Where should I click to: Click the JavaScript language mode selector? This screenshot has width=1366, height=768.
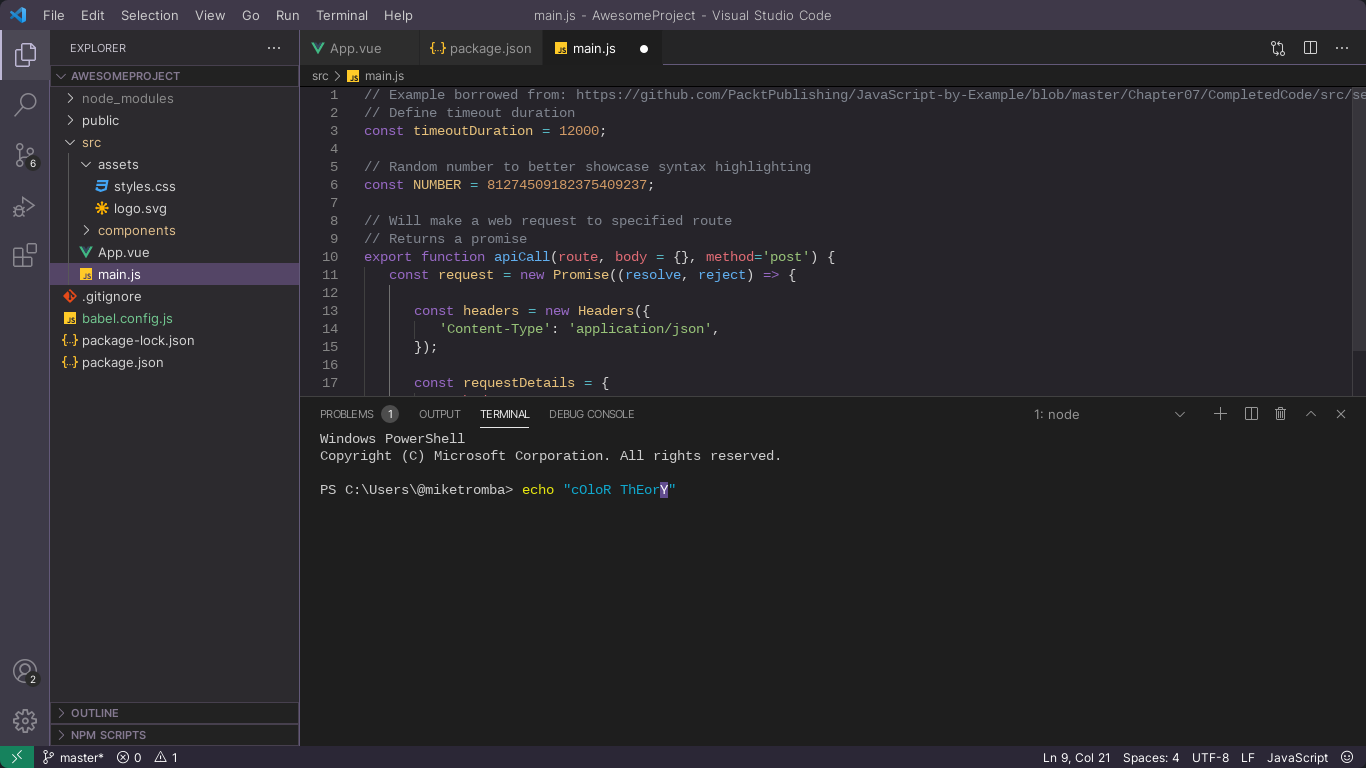[x=1297, y=757]
